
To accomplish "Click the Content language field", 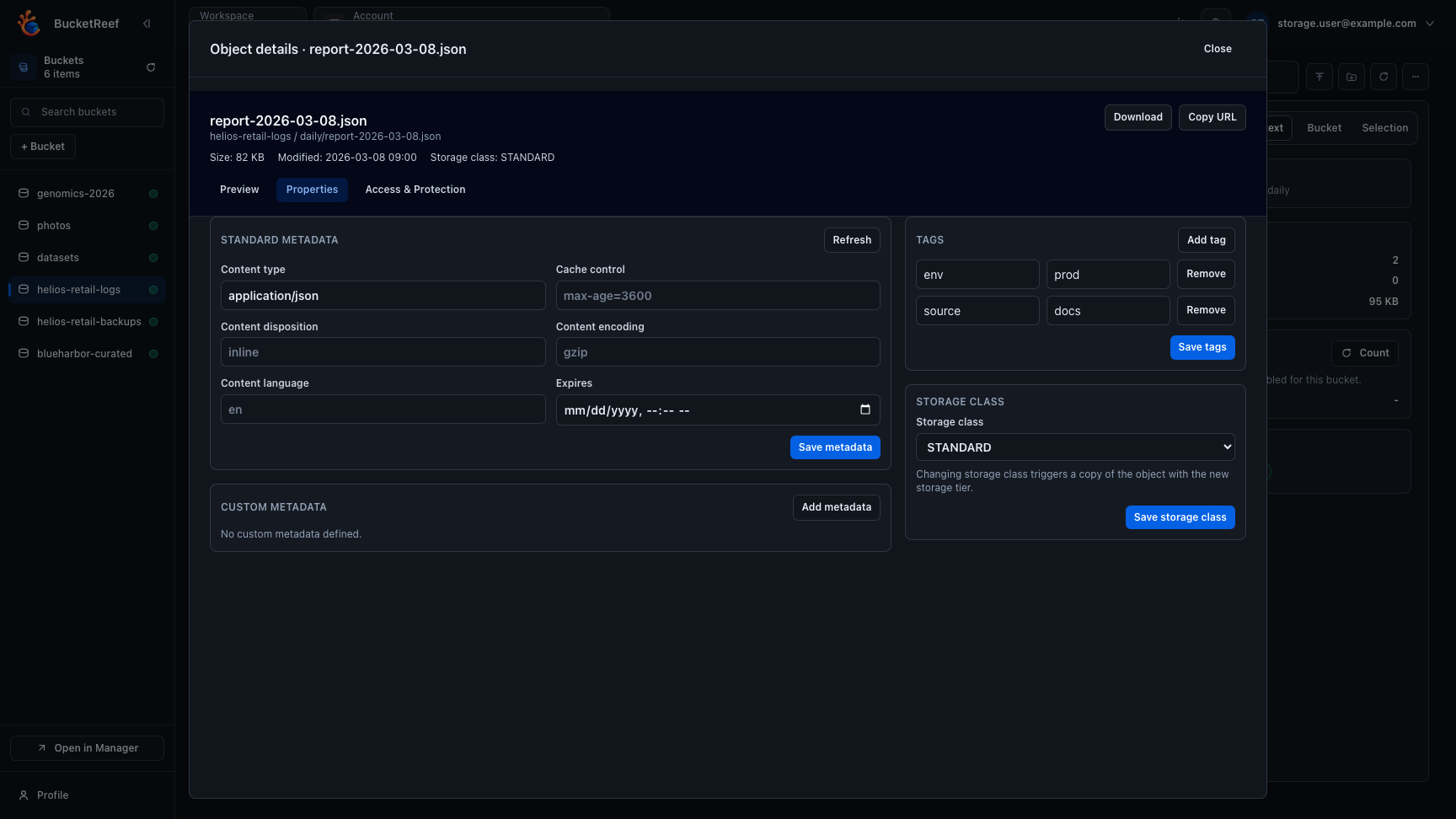I will pos(383,409).
